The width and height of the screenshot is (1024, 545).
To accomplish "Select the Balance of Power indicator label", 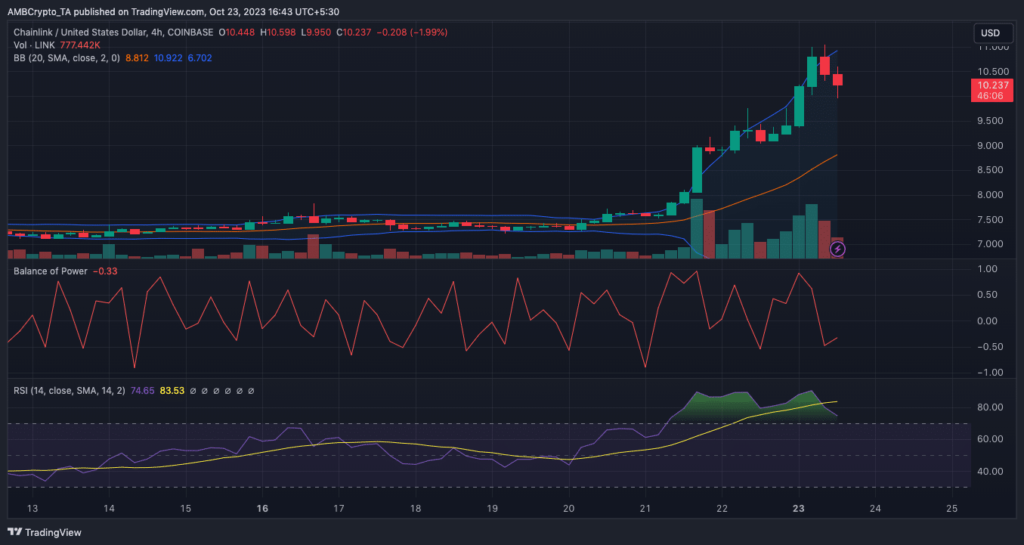I will (x=49, y=270).
